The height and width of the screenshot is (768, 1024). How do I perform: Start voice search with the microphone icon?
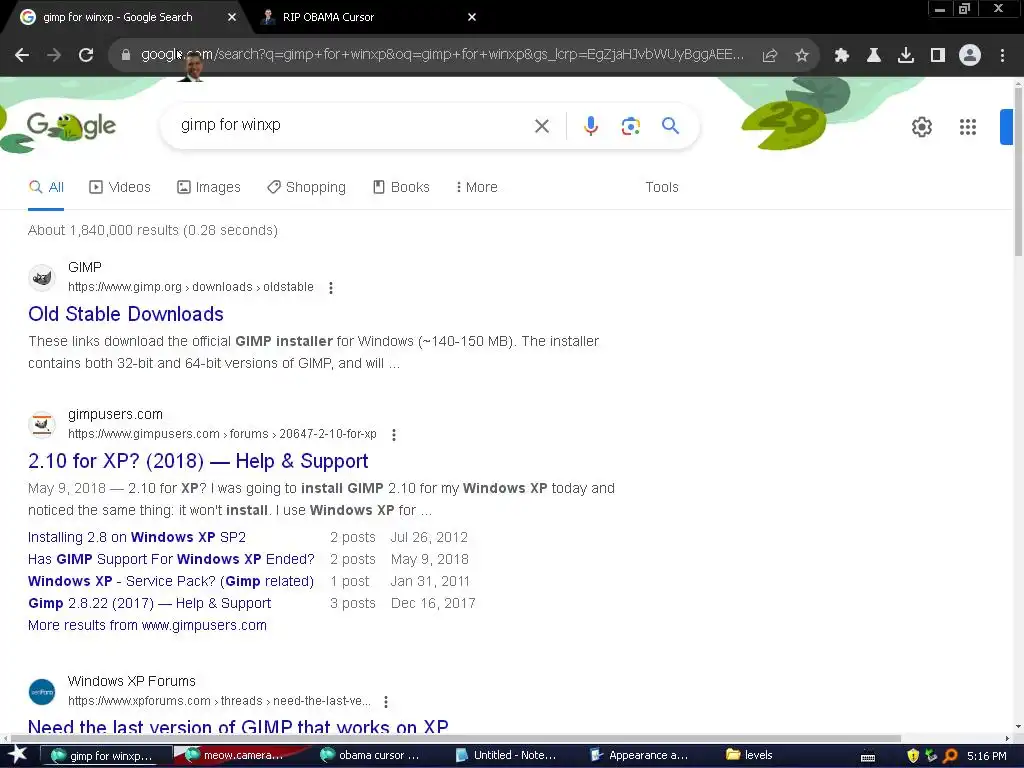(x=591, y=125)
